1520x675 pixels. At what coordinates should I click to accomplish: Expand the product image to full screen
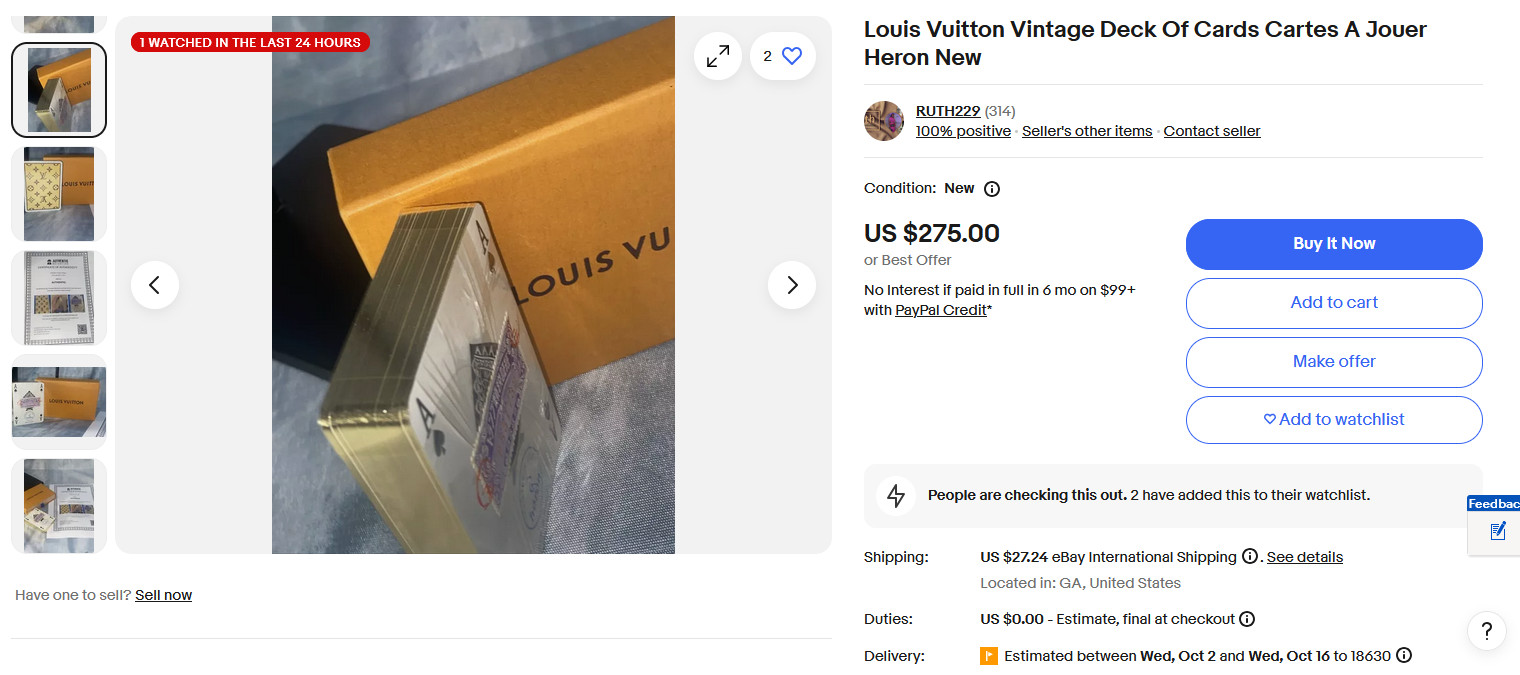tap(718, 57)
